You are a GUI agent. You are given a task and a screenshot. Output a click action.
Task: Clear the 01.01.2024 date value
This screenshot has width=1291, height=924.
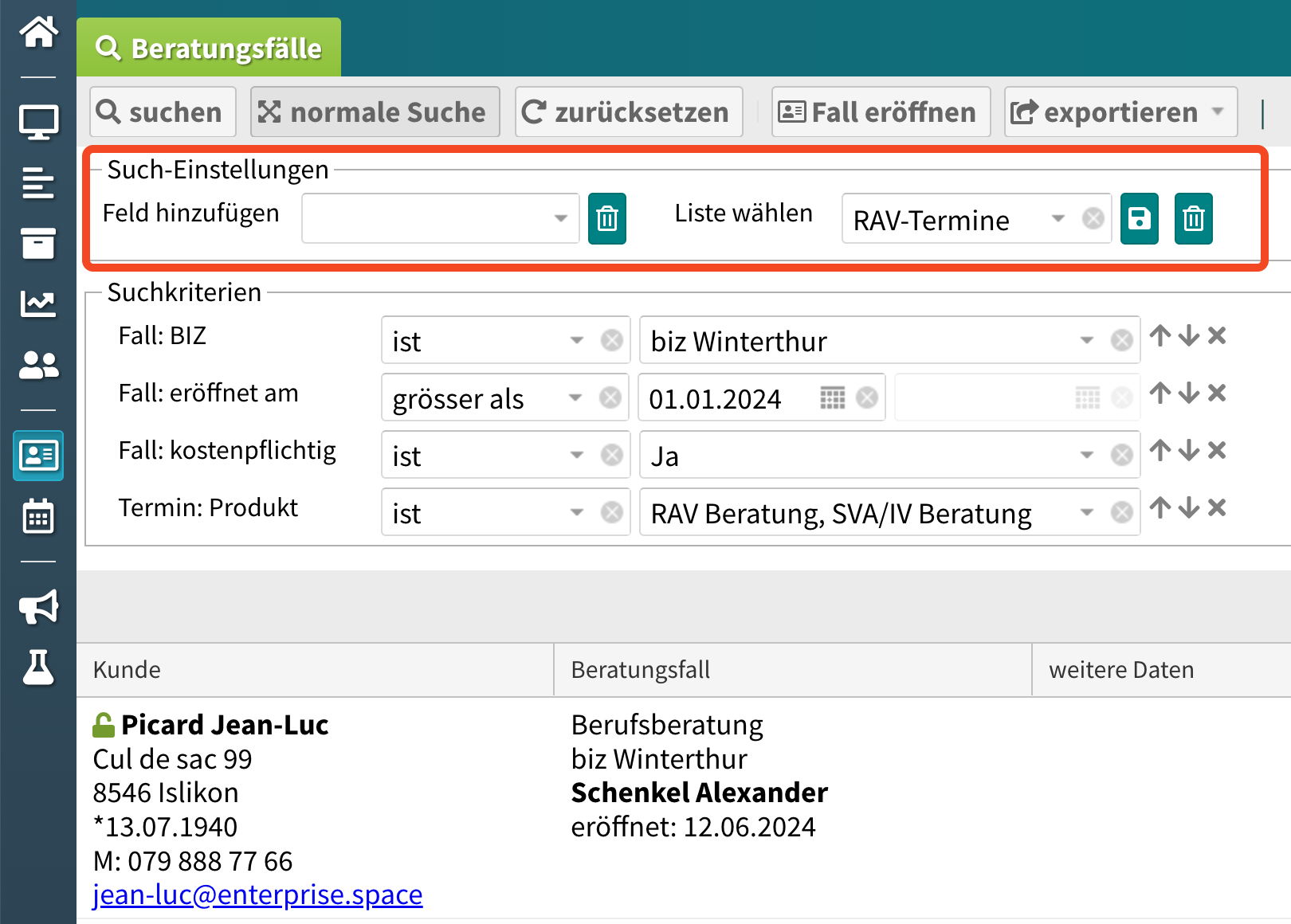coord(867,397)
